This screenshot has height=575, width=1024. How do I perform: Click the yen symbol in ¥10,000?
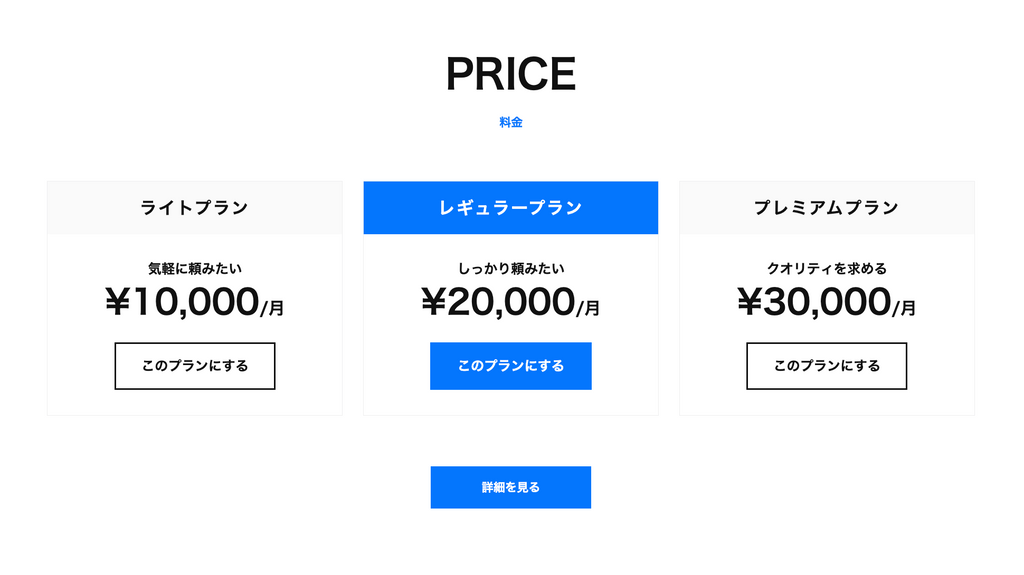[118, 302]
